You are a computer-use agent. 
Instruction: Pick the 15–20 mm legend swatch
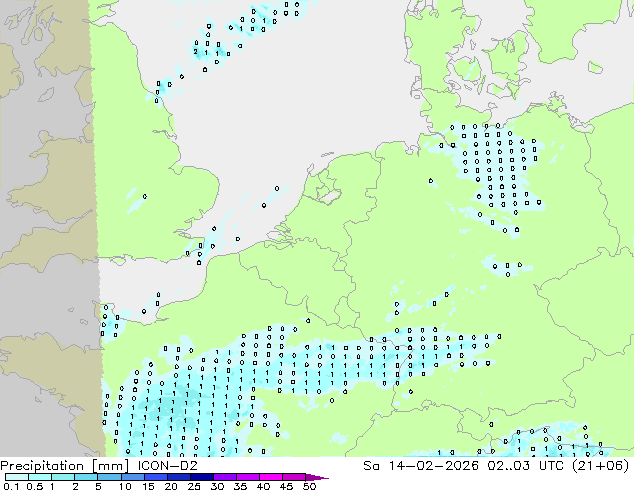click(155, 477)
